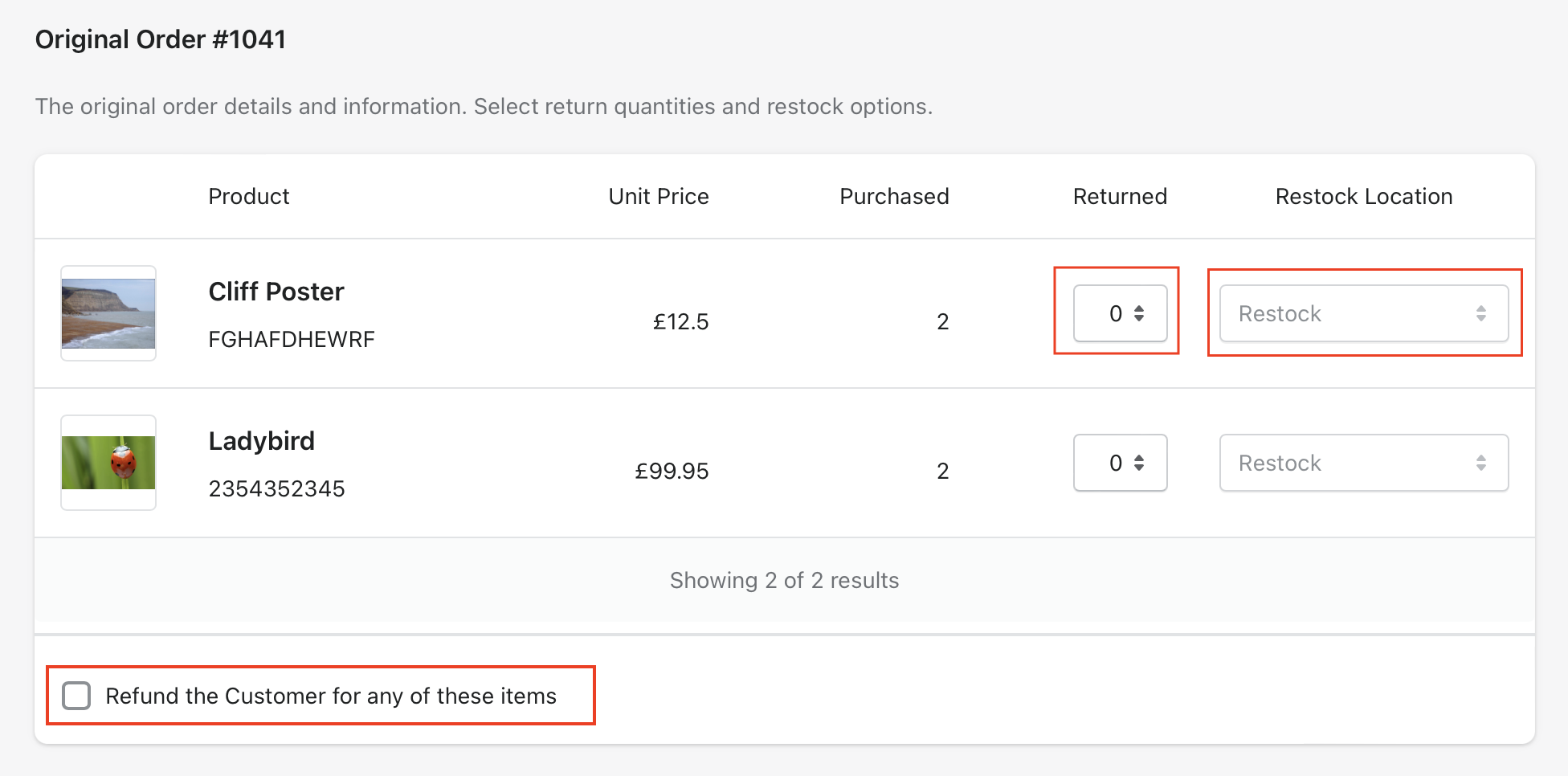Open Ladybird product thumbnail
The image size is (1568, 776).
coord(108,463)
